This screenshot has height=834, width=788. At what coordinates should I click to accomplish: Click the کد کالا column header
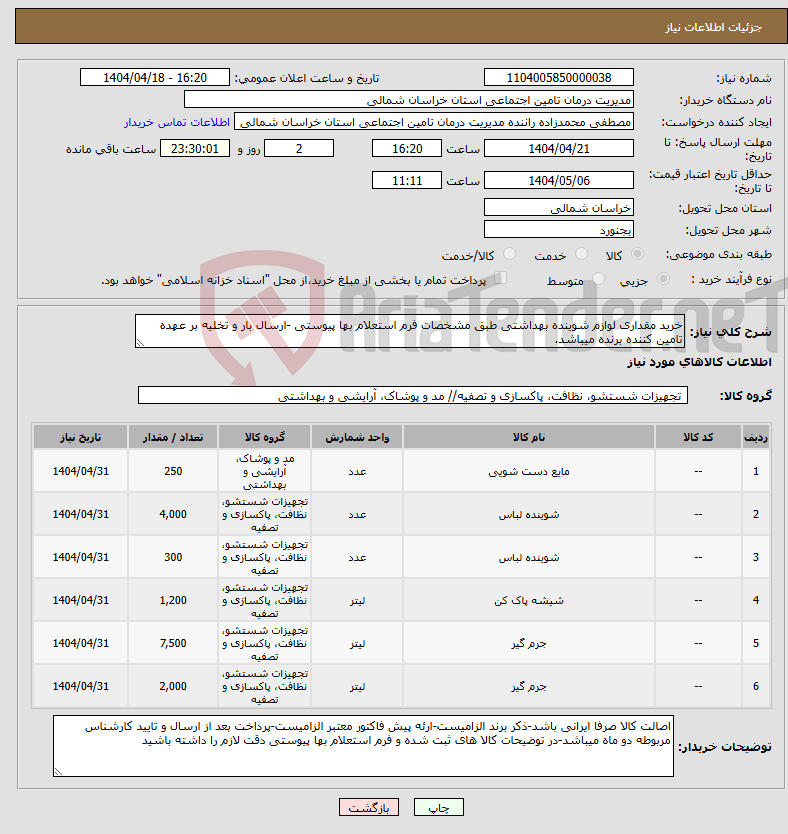click(698, 437)
